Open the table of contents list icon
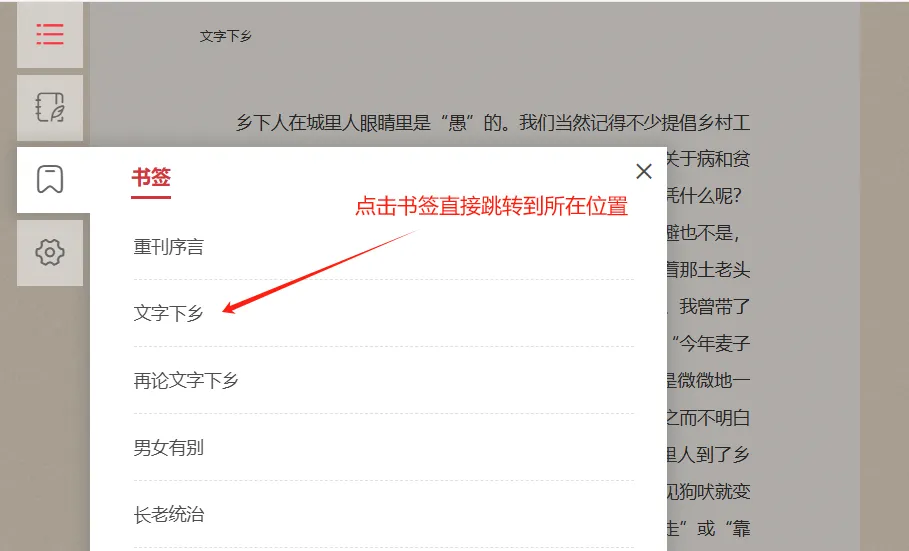 [x=50, y=34]
